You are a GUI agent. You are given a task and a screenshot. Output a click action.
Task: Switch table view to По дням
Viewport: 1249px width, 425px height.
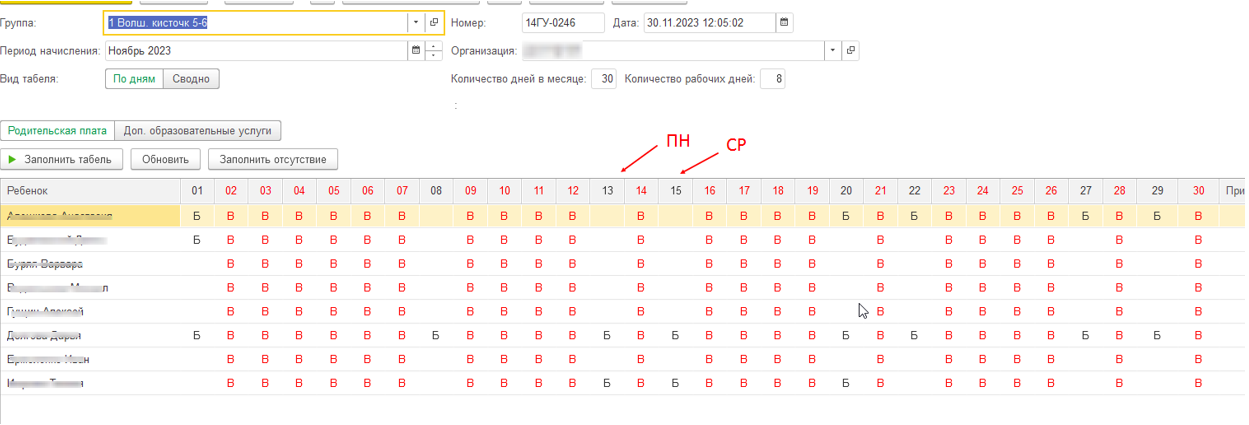point(134,79)
